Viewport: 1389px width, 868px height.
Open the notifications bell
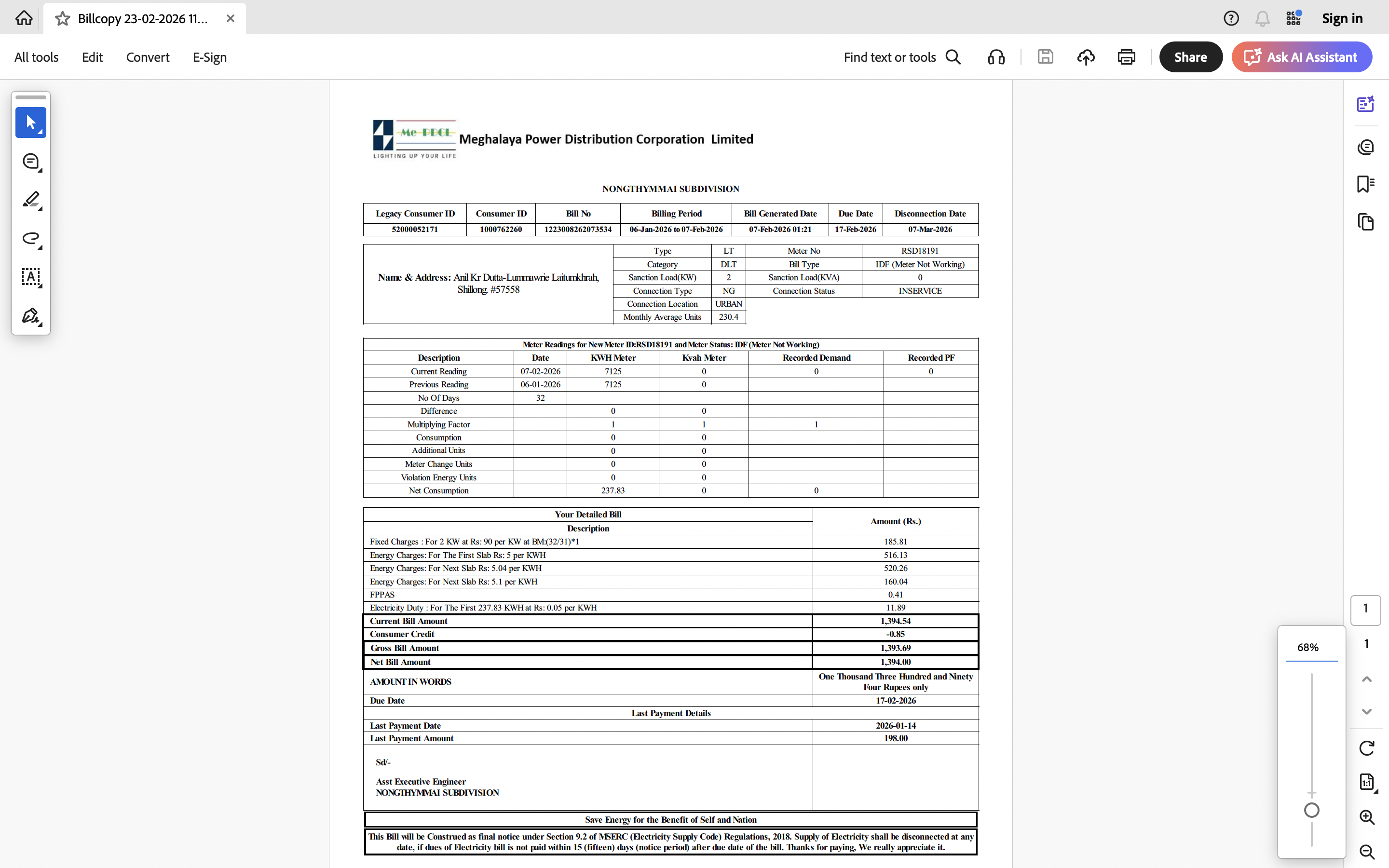1262,18
